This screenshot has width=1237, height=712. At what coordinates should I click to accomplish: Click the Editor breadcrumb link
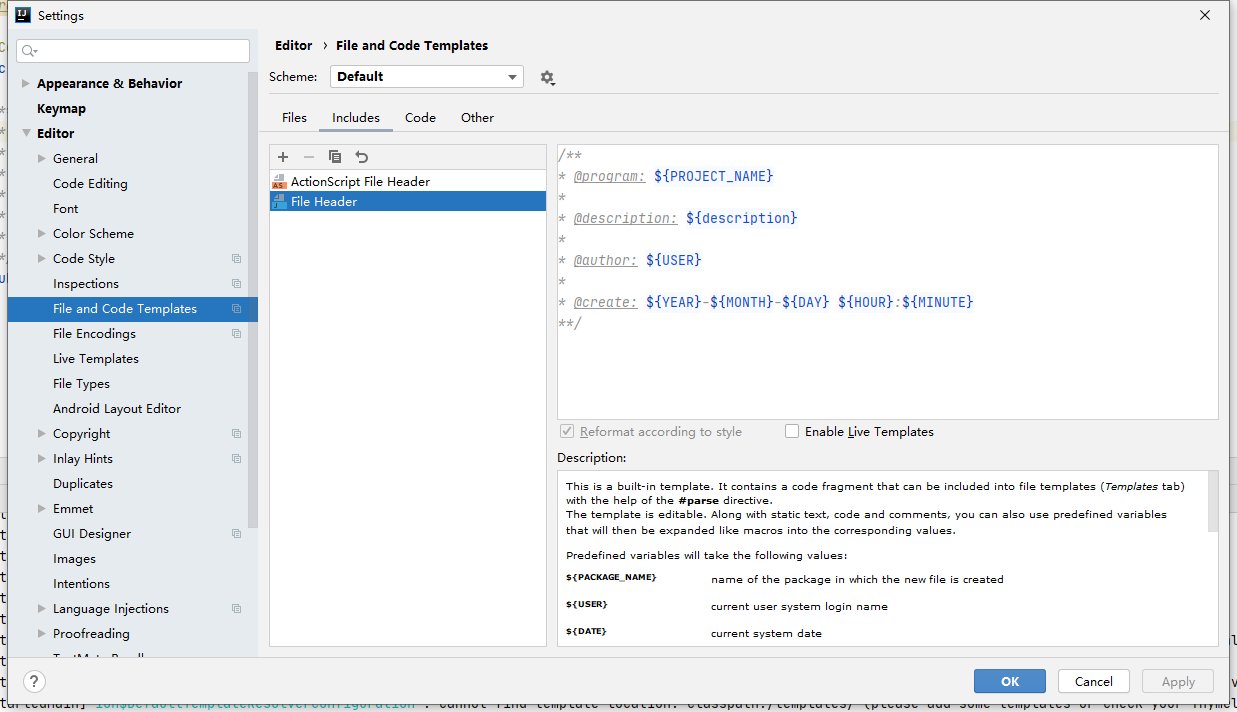[294, 46]
